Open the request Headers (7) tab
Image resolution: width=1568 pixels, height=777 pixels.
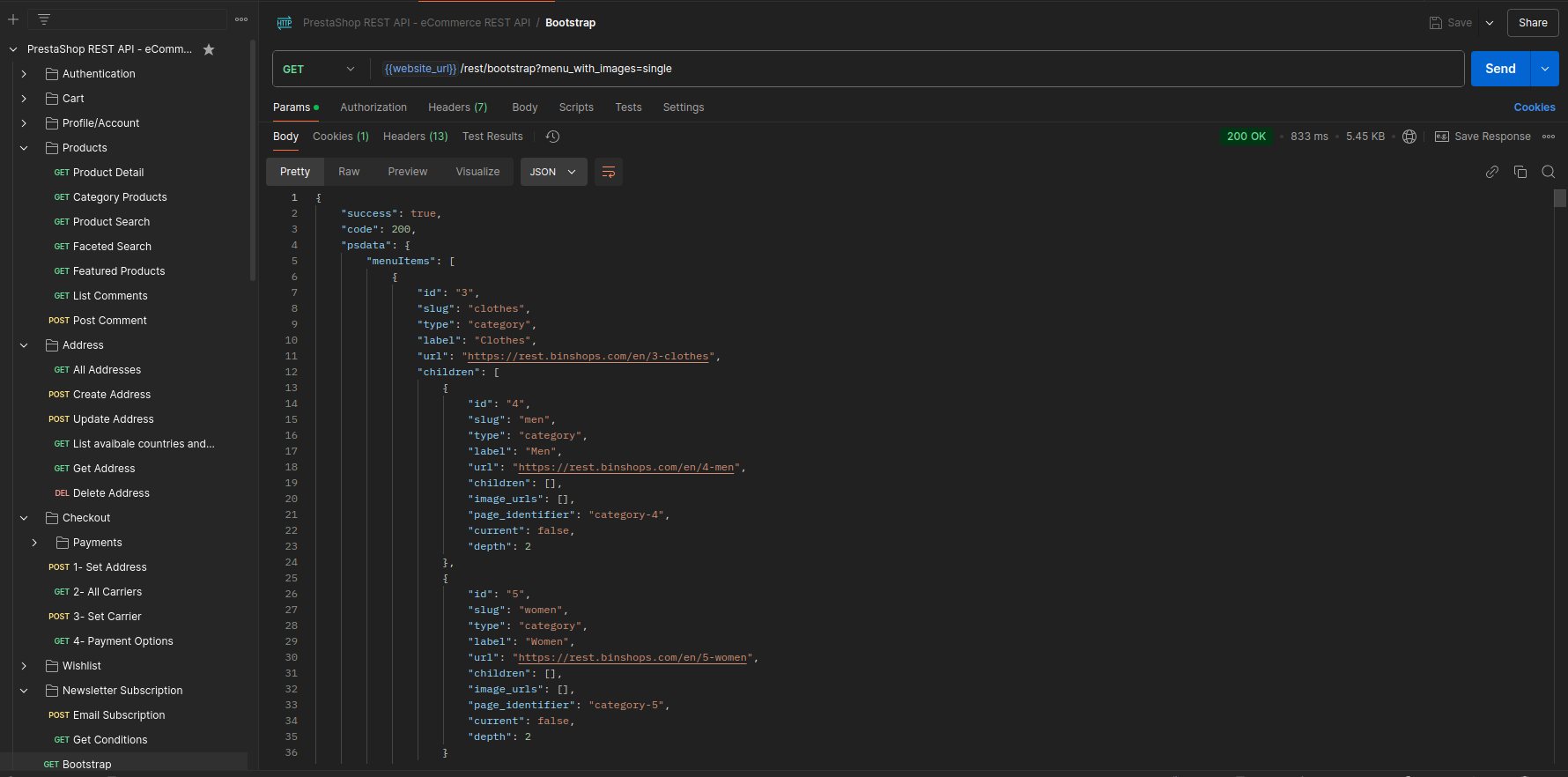pyautogui.click(x=457, y=107)
